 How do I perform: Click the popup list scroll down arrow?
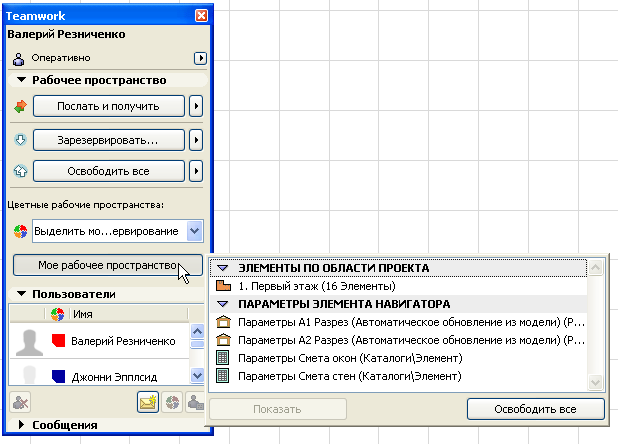[596, 382]
